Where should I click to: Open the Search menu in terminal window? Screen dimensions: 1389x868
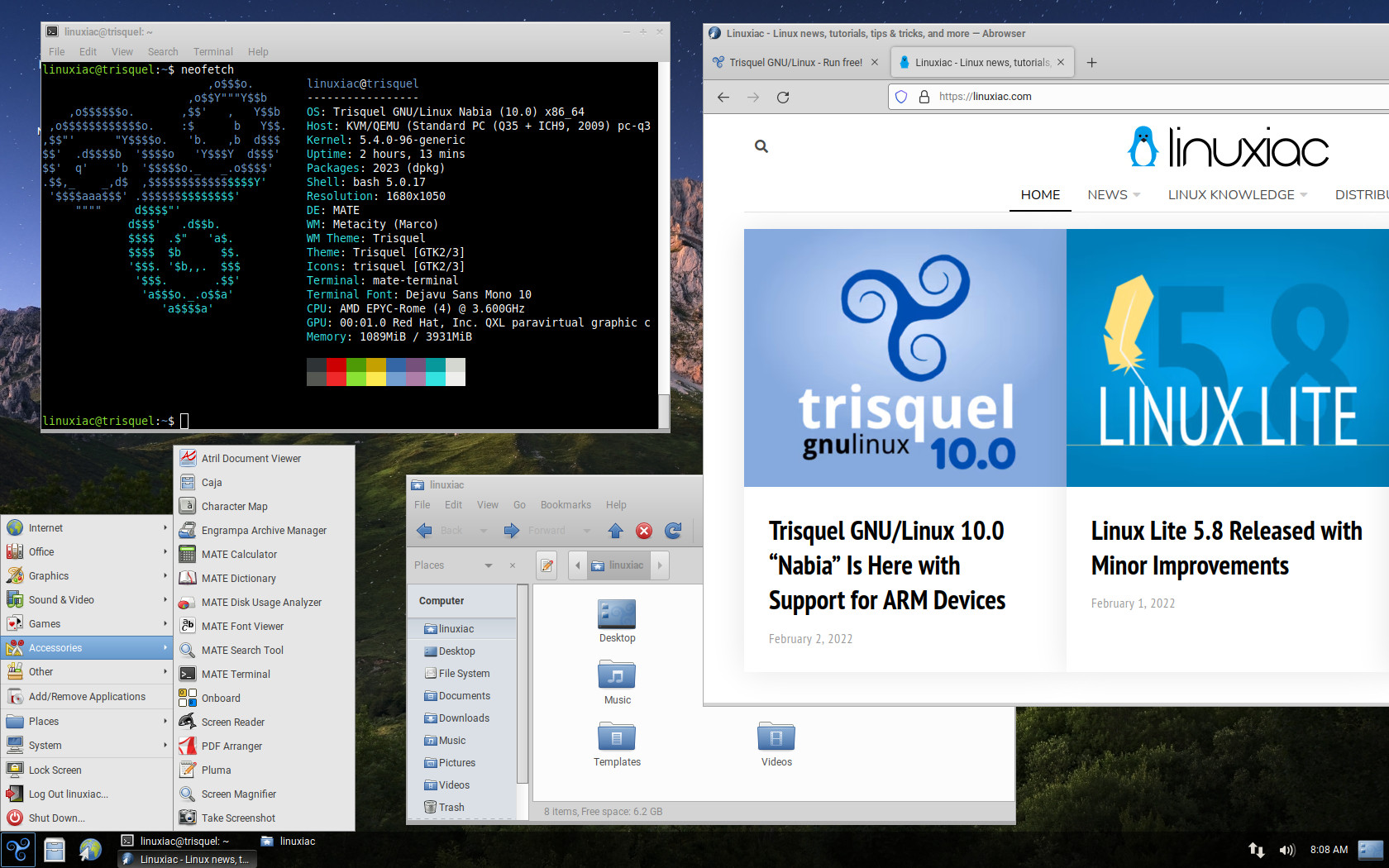pos(163,51)
